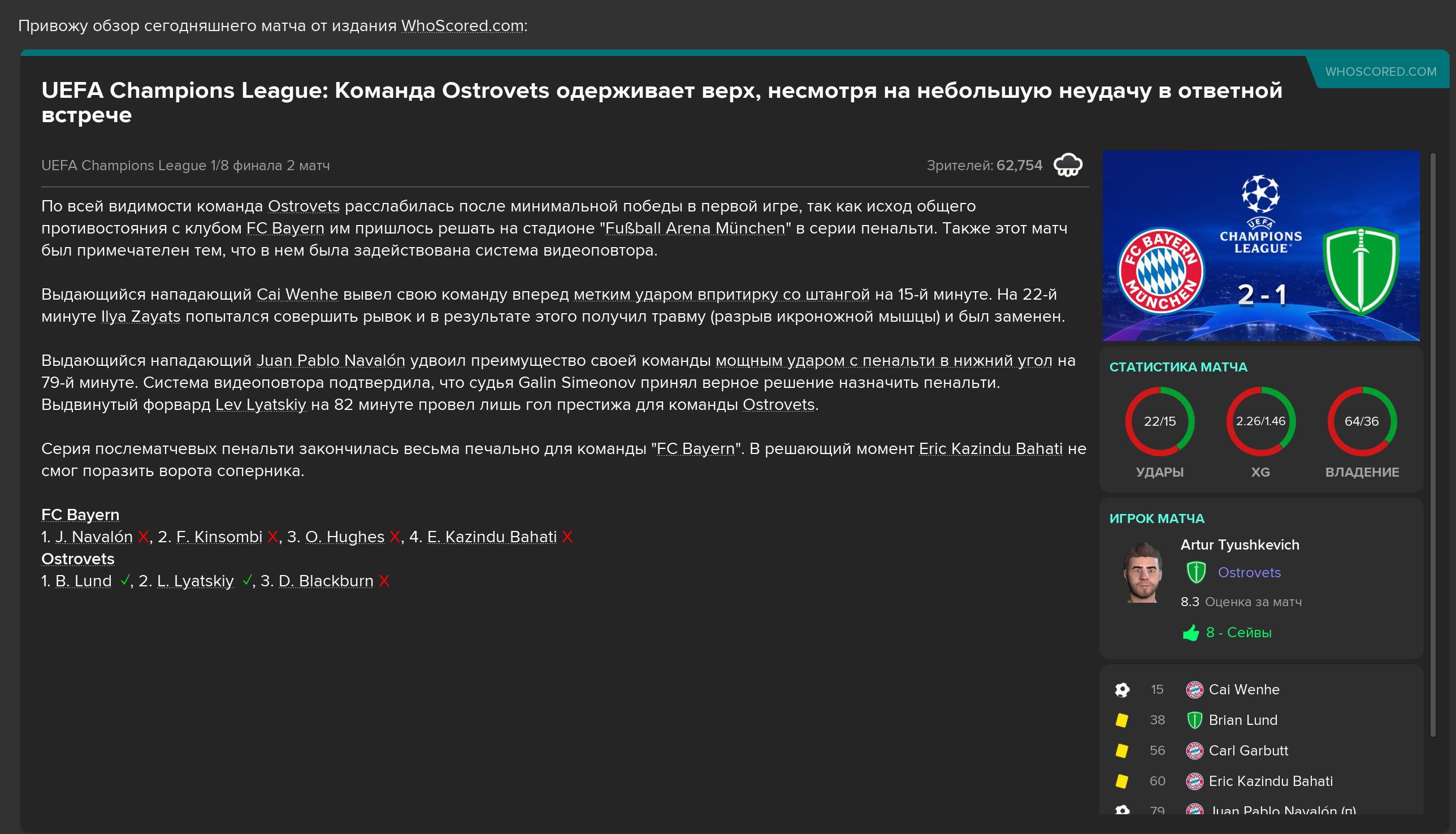Screen dimensions: 1456x834
Task: Click the green check after L. Lyatskiy penalty
Action: coord(247,581)
